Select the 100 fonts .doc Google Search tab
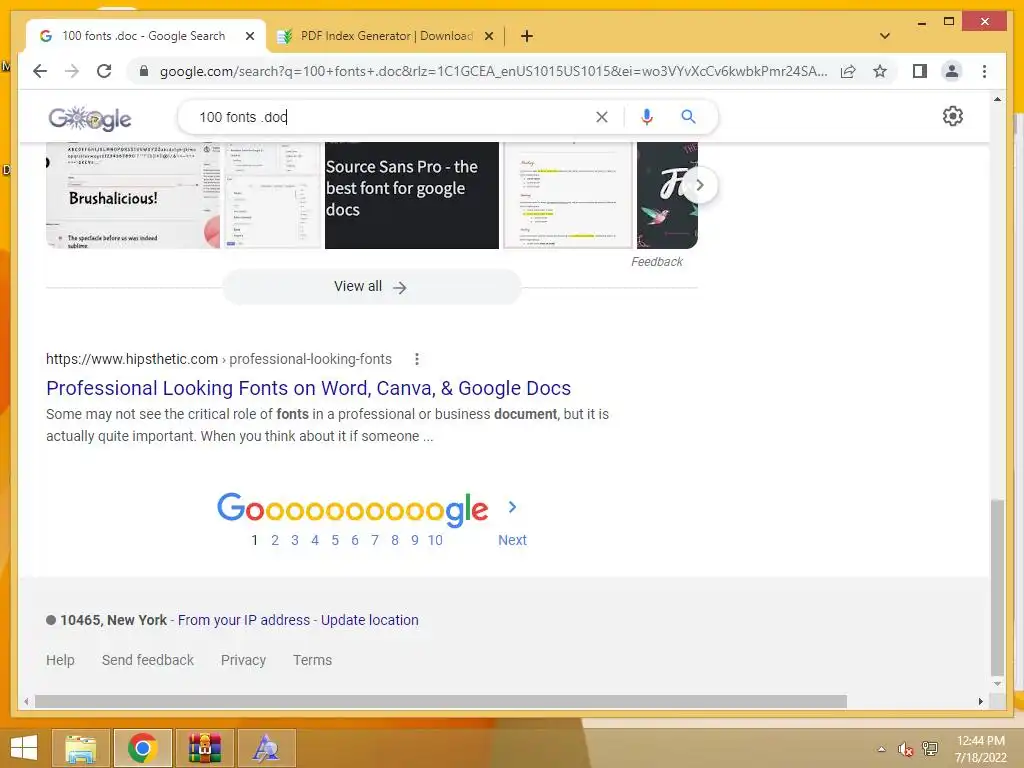 [x=146, y=36]
